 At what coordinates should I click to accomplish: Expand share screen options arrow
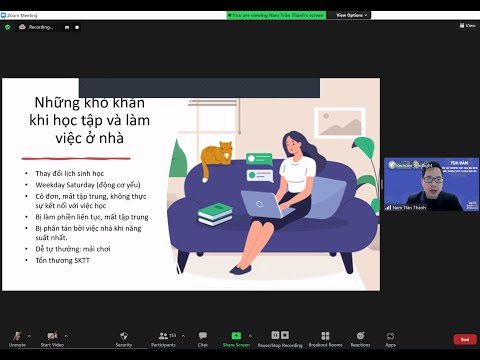tap(250, 336)
